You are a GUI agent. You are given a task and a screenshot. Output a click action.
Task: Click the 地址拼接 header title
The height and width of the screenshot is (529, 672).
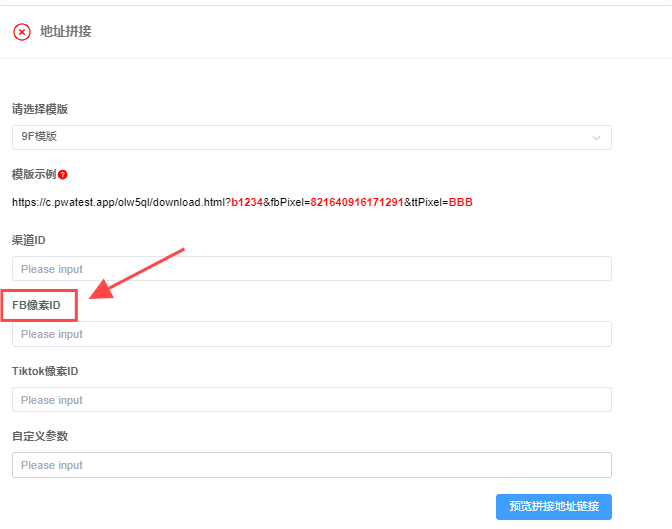coord(65,32)
